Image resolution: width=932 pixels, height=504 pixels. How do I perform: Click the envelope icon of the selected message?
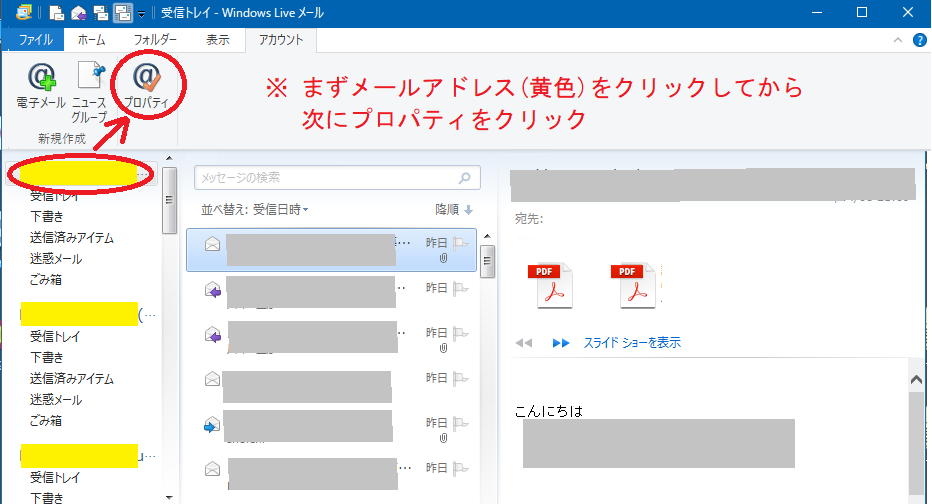tap(212, 244)
